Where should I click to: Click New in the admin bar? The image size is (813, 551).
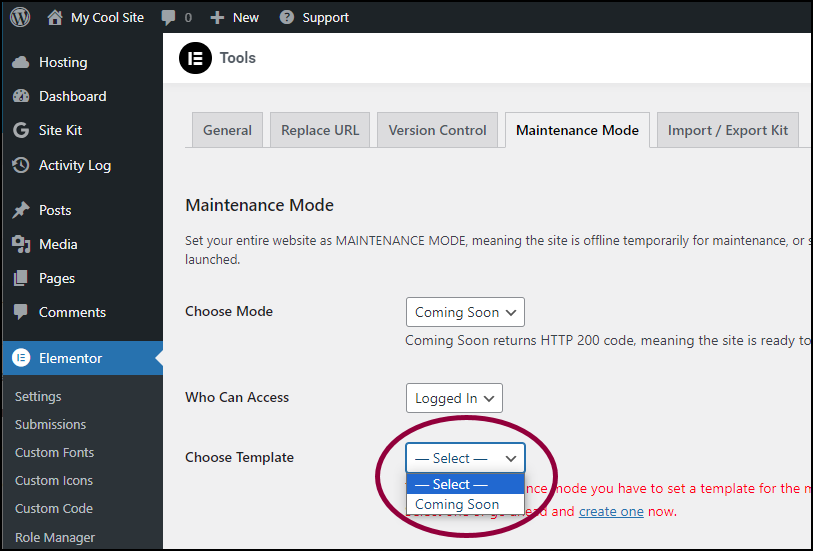point(246,18)
